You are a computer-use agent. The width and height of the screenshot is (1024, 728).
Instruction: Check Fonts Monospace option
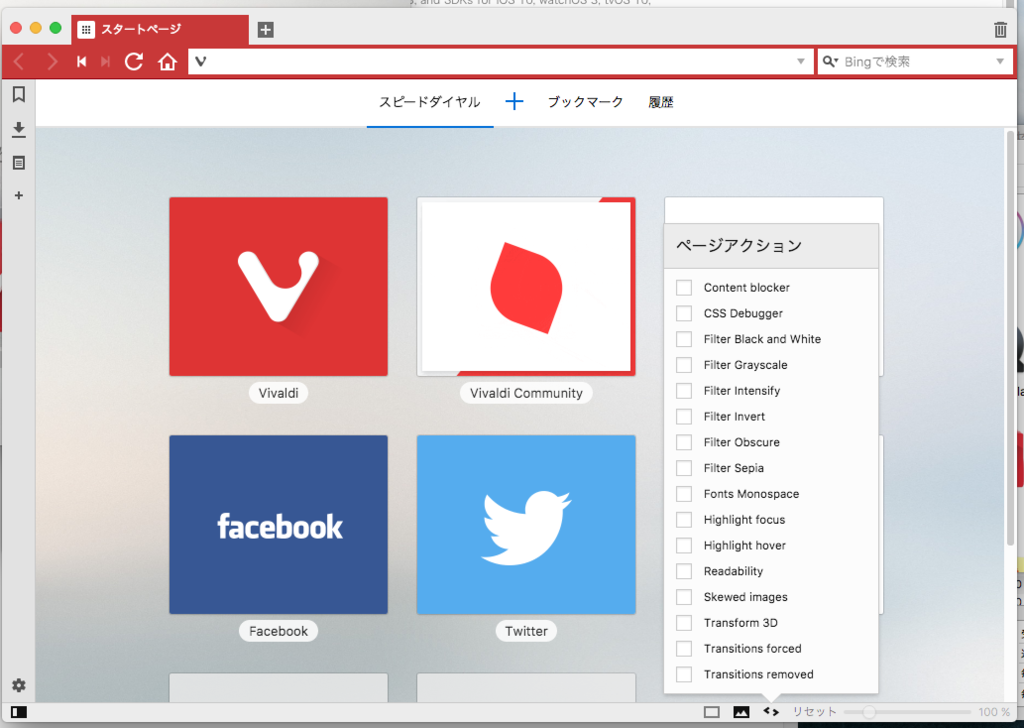(x=684, y=494)
